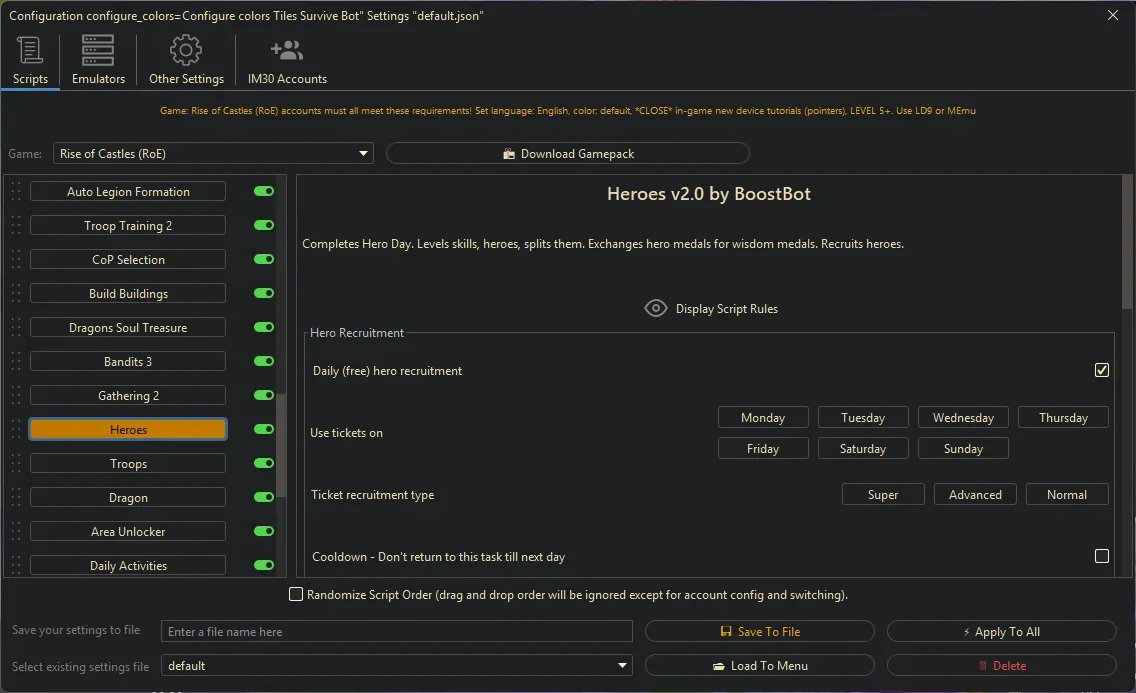Click drag handle beside Gathering 2

click(16, 395)
